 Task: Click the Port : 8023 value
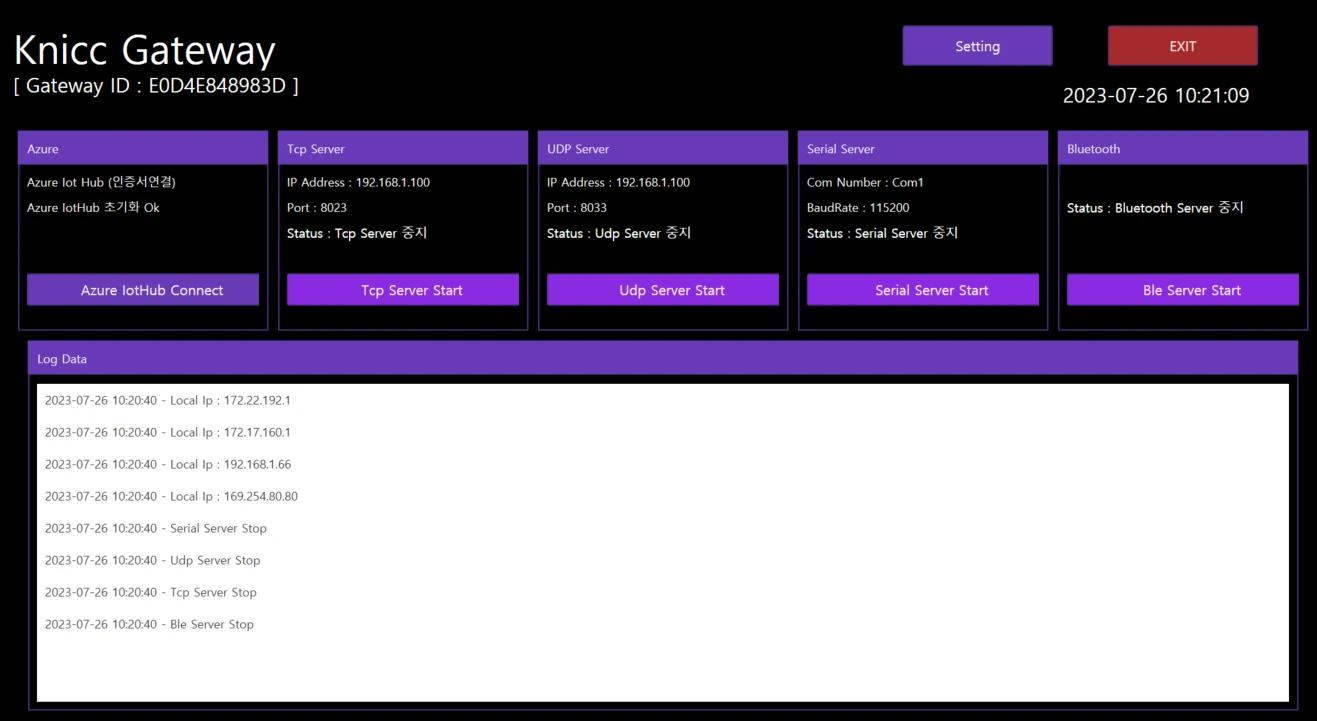(x=317, y=207)
